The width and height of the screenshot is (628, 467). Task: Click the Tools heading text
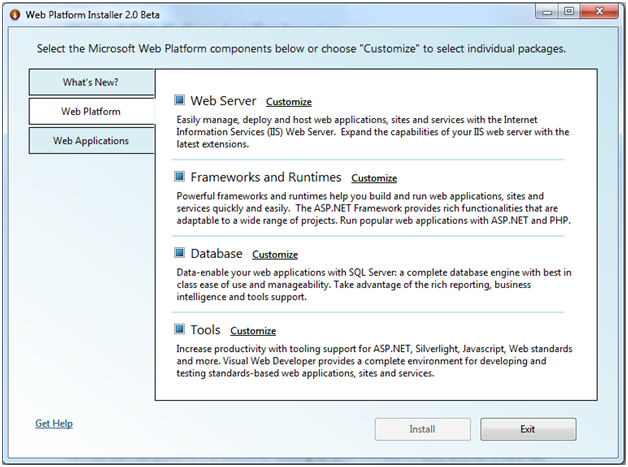(205, 330)
